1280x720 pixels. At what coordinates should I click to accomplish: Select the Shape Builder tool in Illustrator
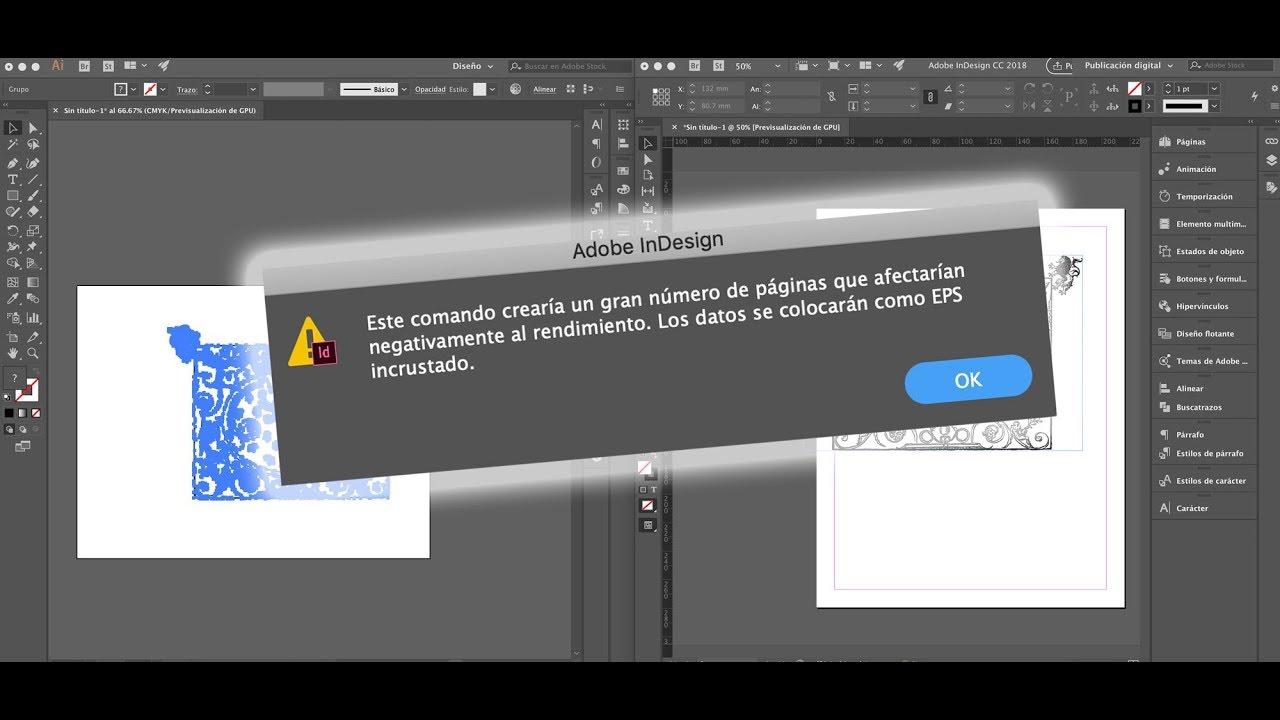tap(12, 263)
